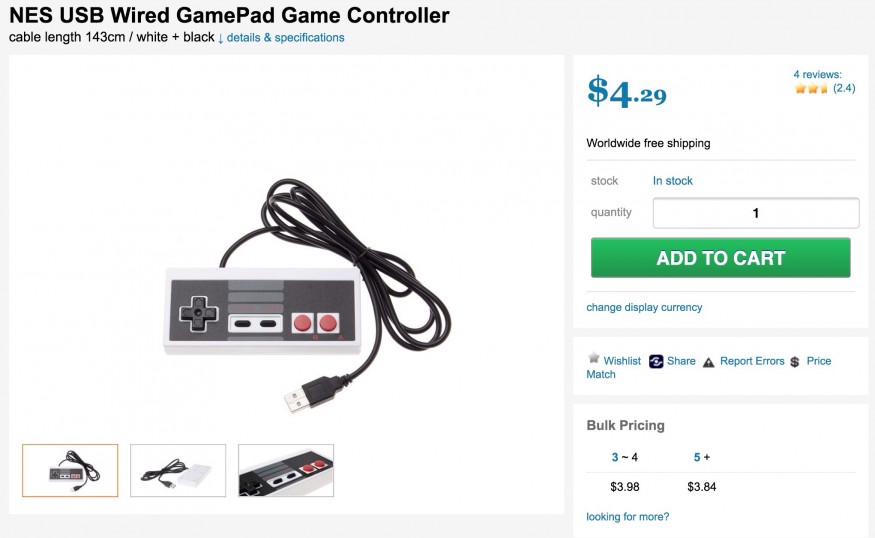Select second thumbnail showing controller back side

[178, 470]
